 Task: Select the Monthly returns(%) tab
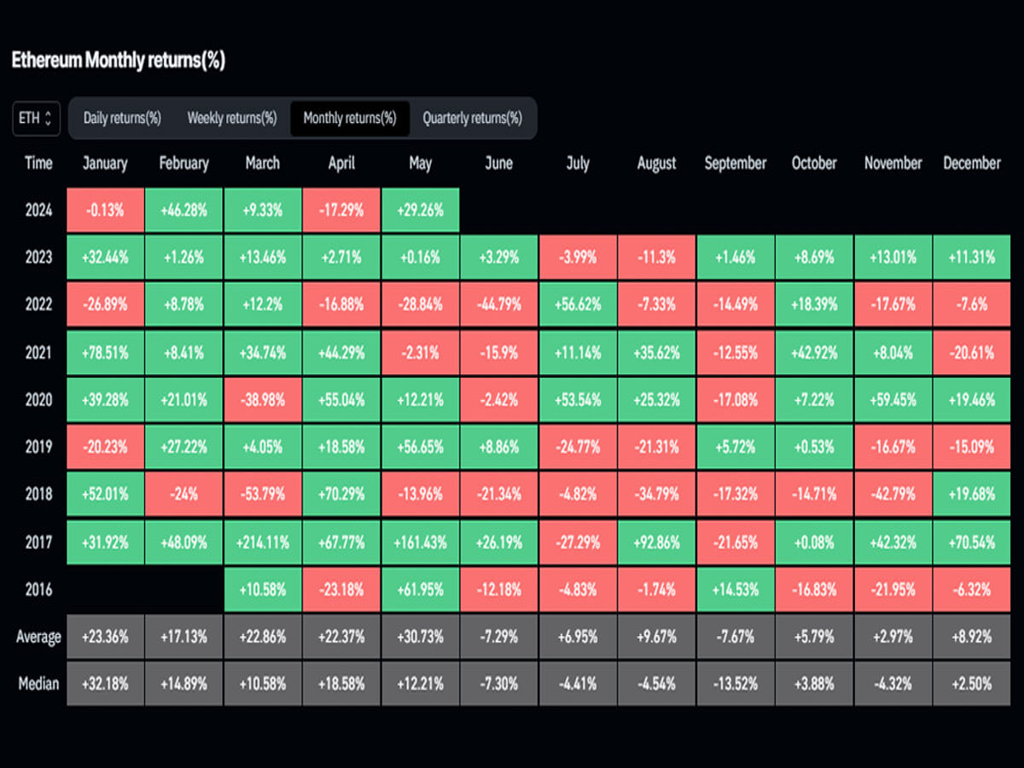click(x=349, y=118)
